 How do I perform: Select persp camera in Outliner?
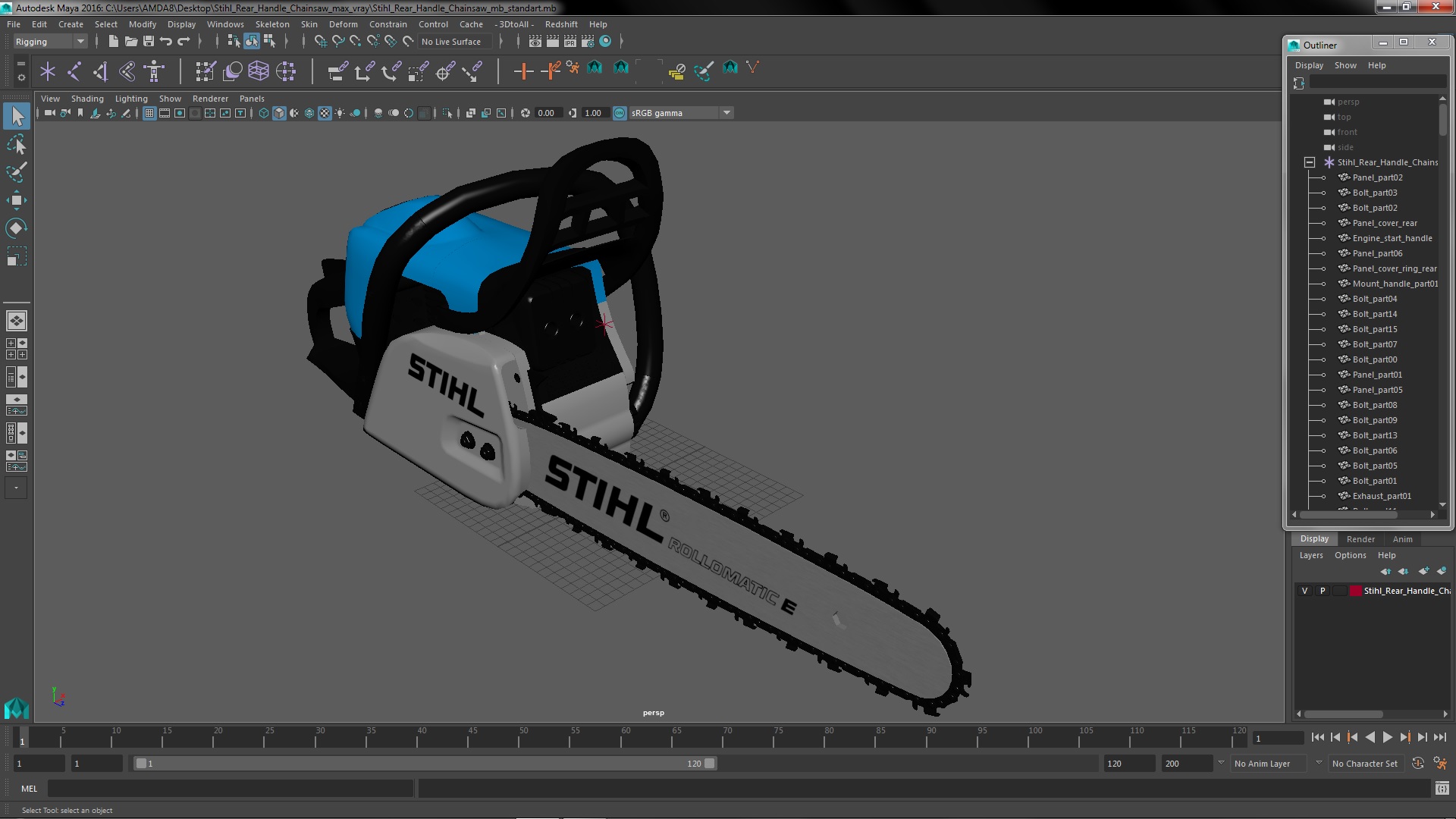pyautogui.click(x=1348, y=102)
